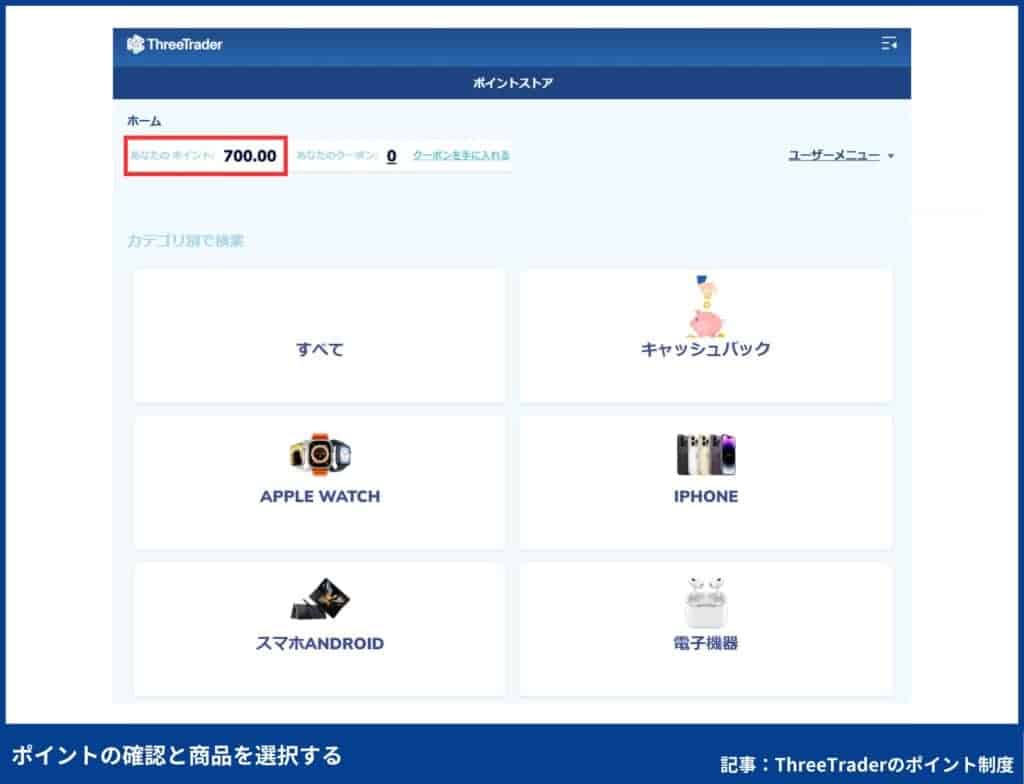1024x784 pixels.
Task: Click the iPhone product image
Action: 706,454
